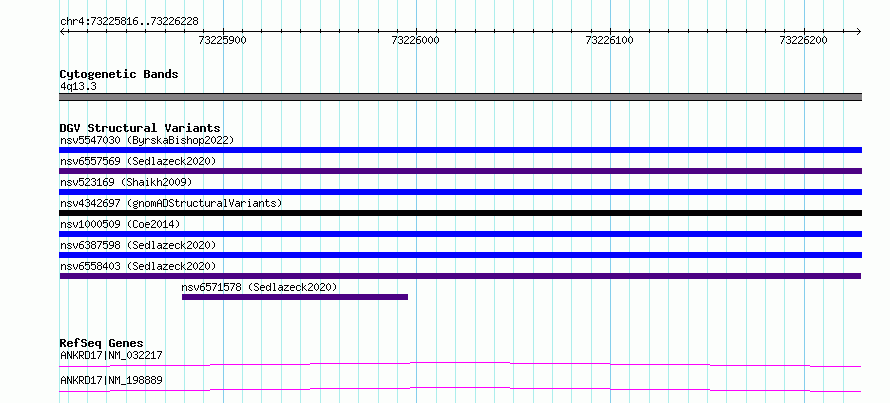
Task: Click the short purple bar under nsv6571578
Action: click(295, 297)
